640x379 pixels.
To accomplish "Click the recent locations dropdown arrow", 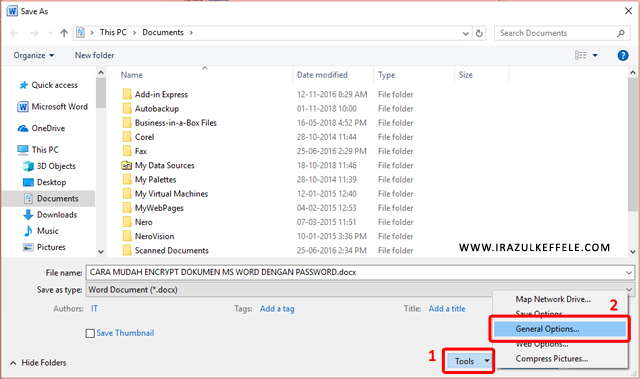I will coord(50,33).
